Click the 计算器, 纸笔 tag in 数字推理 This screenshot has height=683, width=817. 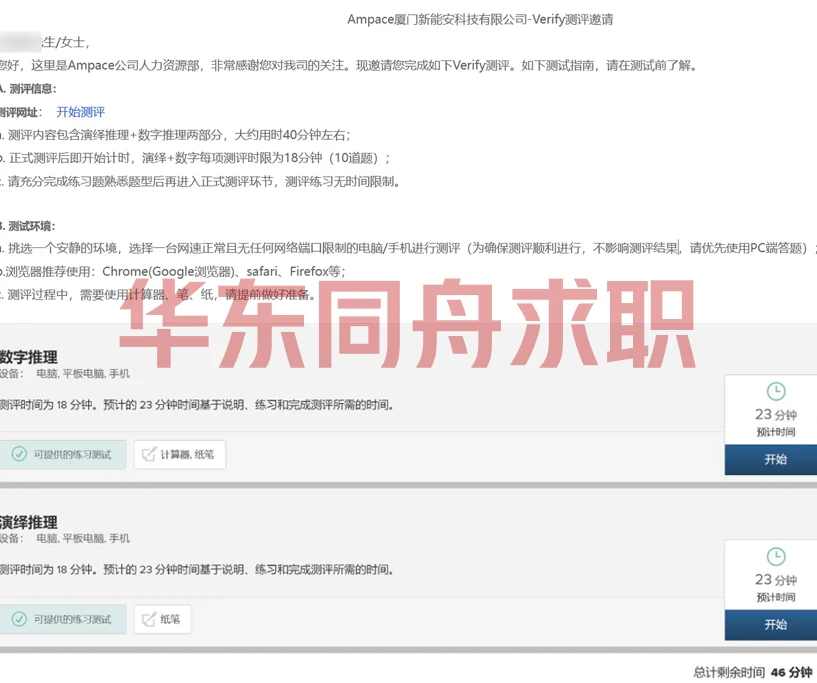pos(180,455)
